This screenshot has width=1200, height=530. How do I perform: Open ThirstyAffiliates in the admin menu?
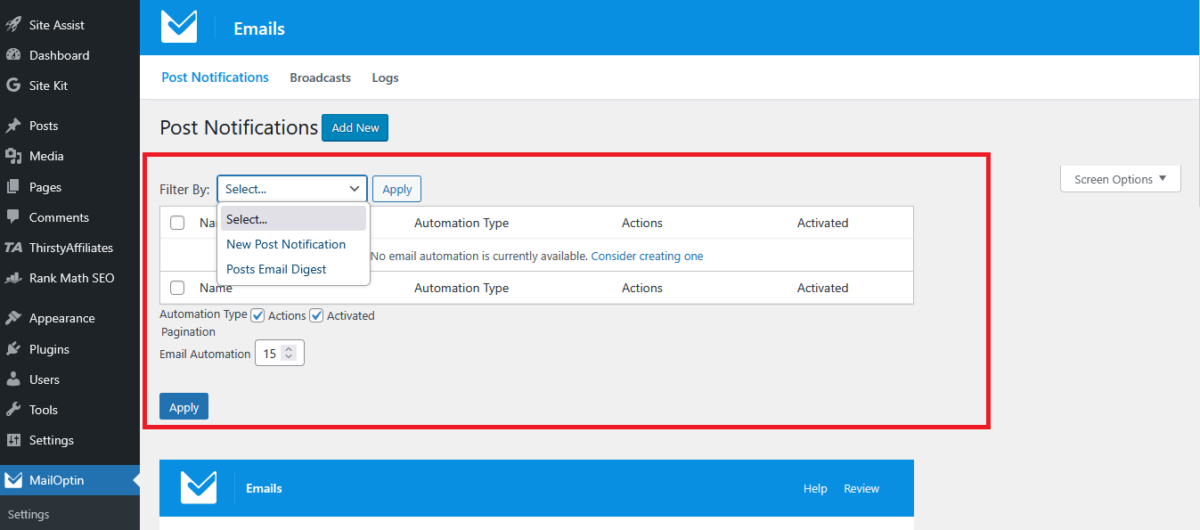(70, 248)
